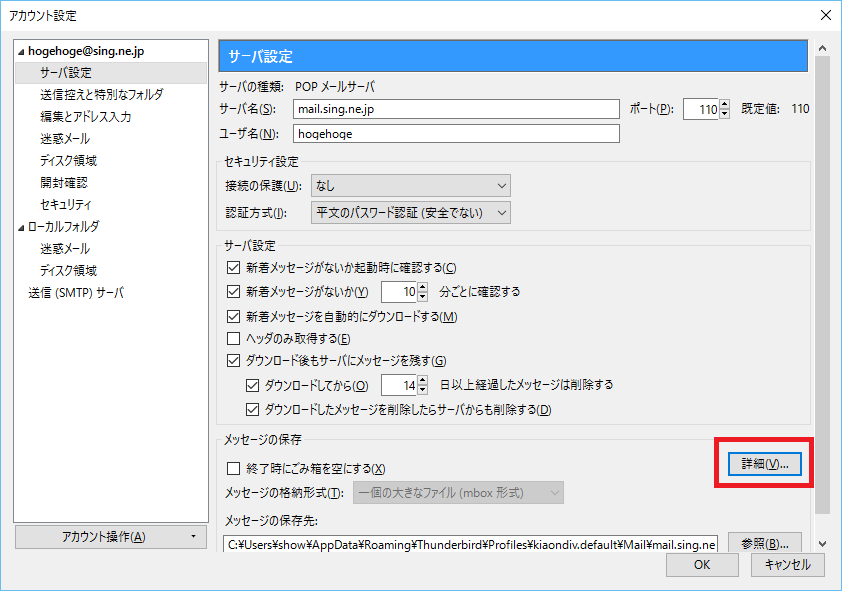This screenshot has width=842, height=591.
Task: Enable 終了時にごみ箱を空にする checkbox
Action: coord(234,469)
